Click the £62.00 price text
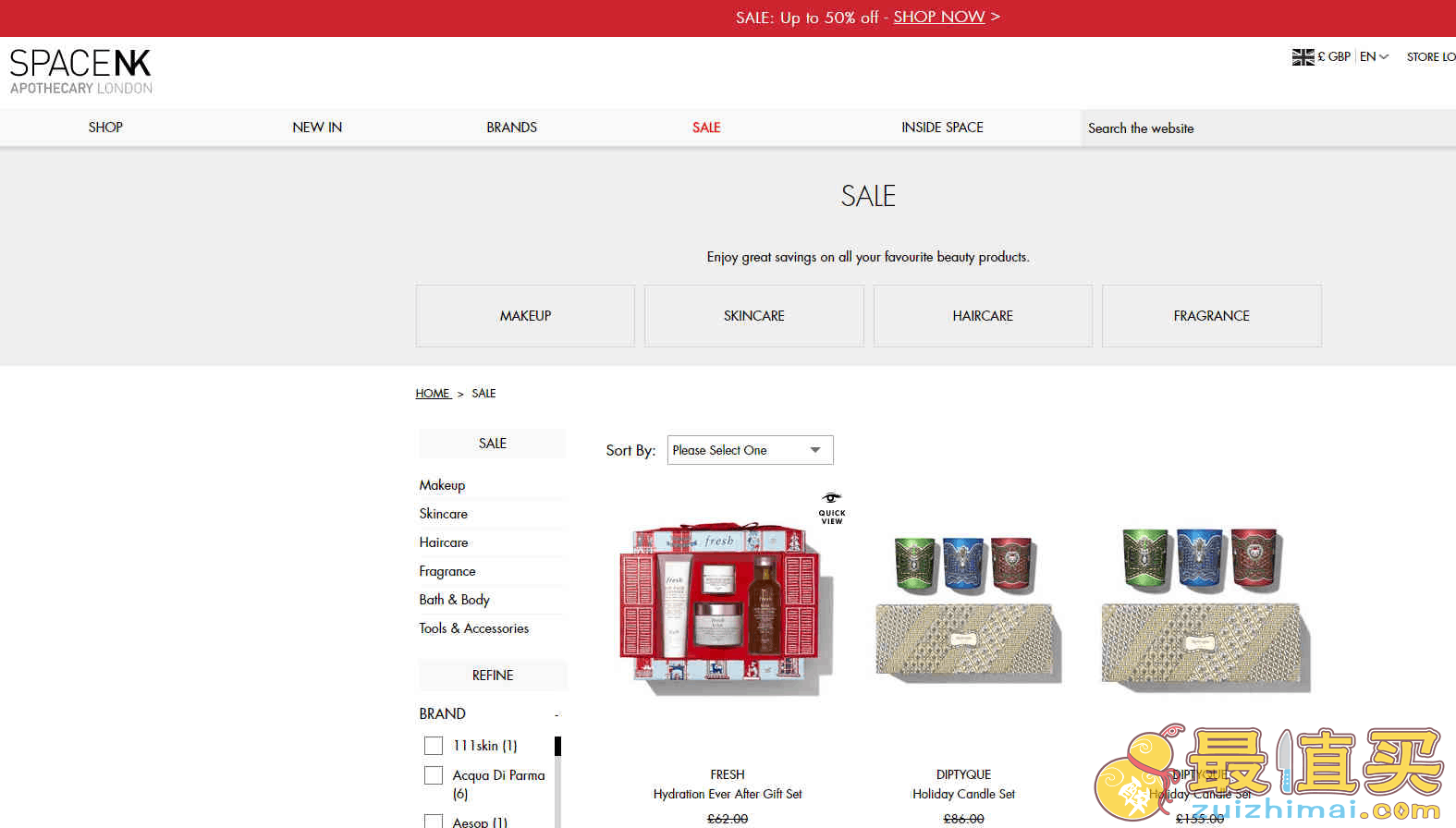 coord(728,819)
